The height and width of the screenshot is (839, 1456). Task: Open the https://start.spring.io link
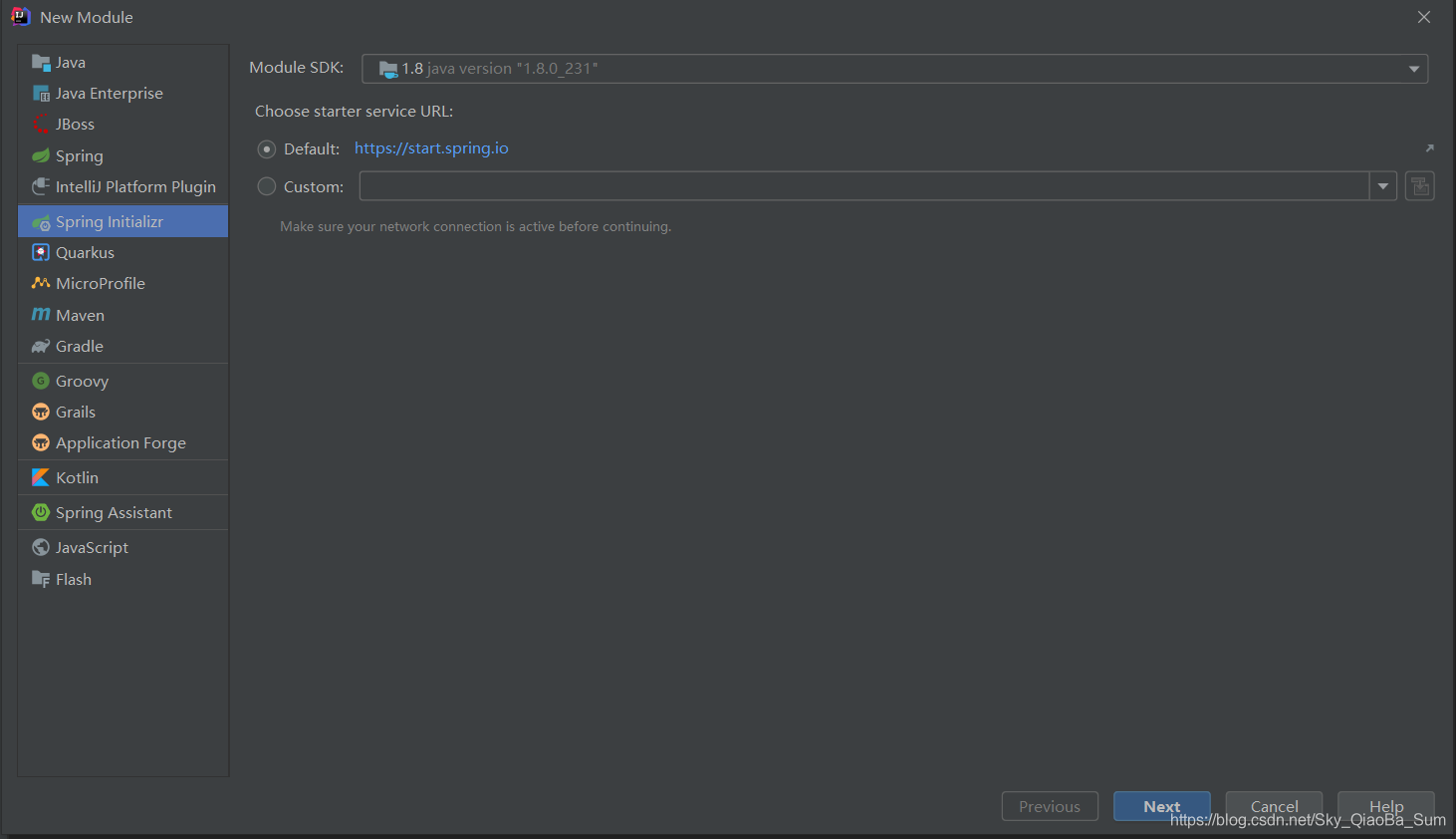pos(431,148)
